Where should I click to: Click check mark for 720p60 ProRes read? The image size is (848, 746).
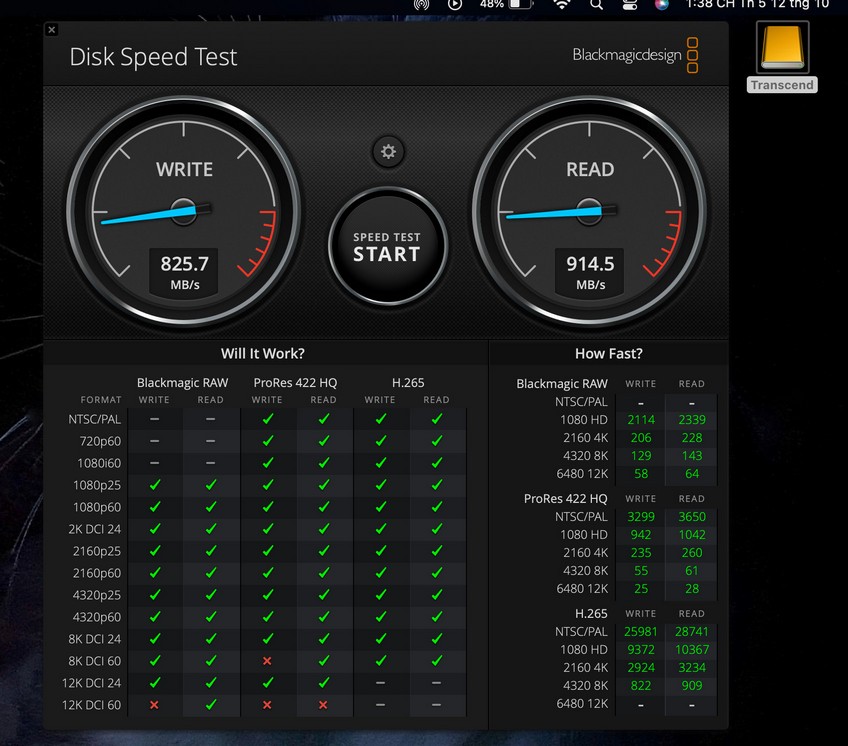[324, 441]
